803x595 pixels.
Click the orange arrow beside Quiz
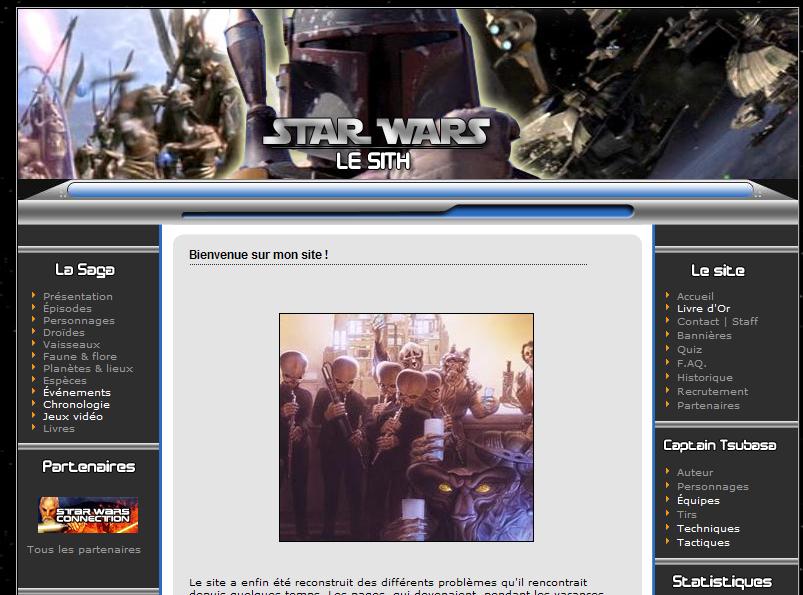pos(668,348)
